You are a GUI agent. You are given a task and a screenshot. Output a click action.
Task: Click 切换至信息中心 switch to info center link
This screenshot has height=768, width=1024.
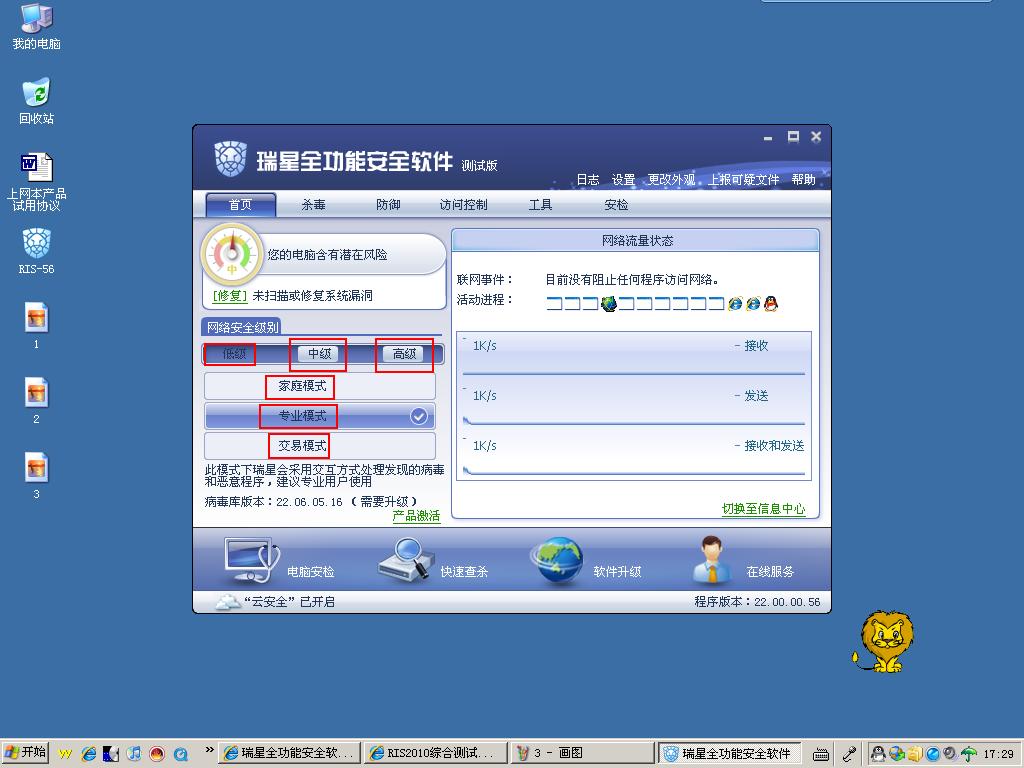pyautogui.click(x=763, y=509)
